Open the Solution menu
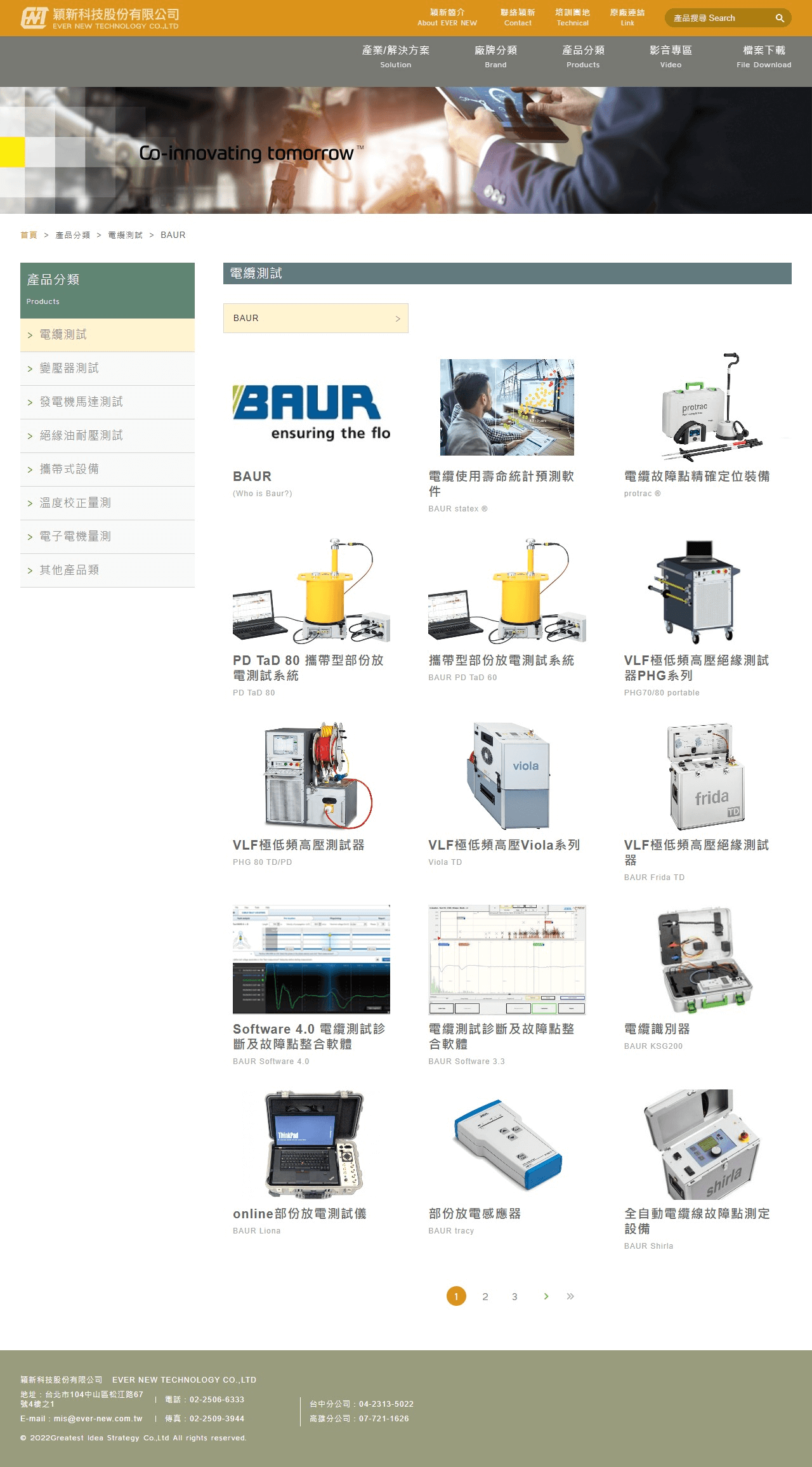 [x=396, y=56]
